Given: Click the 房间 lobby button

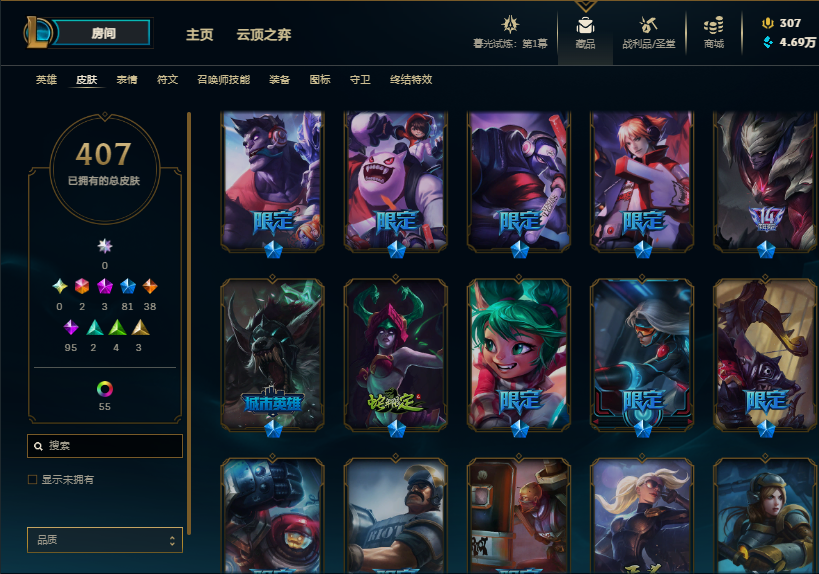Looking at the screenshot, I should 103,33.
